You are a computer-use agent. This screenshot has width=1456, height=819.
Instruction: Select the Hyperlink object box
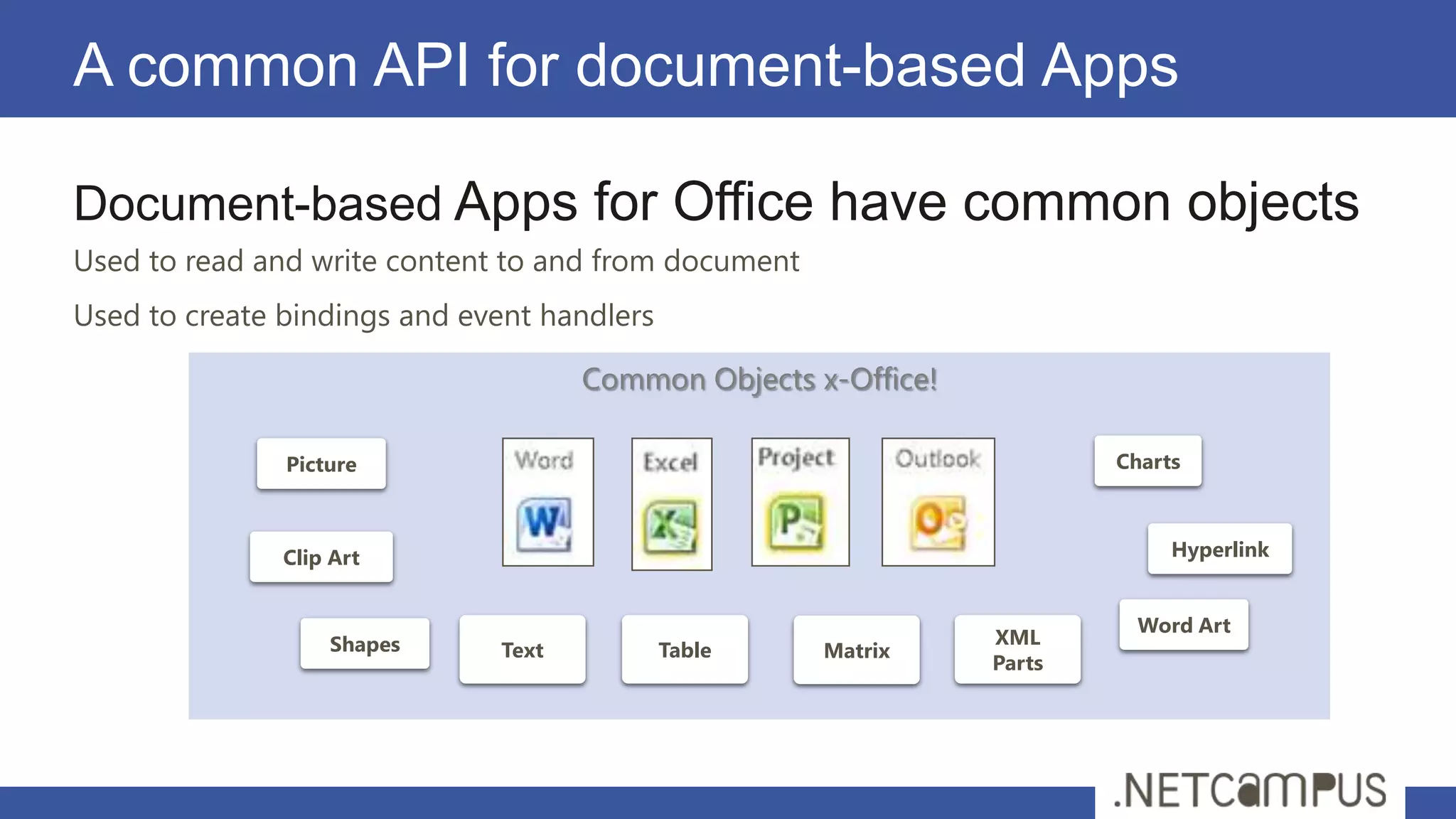(x=1220, y=549)
